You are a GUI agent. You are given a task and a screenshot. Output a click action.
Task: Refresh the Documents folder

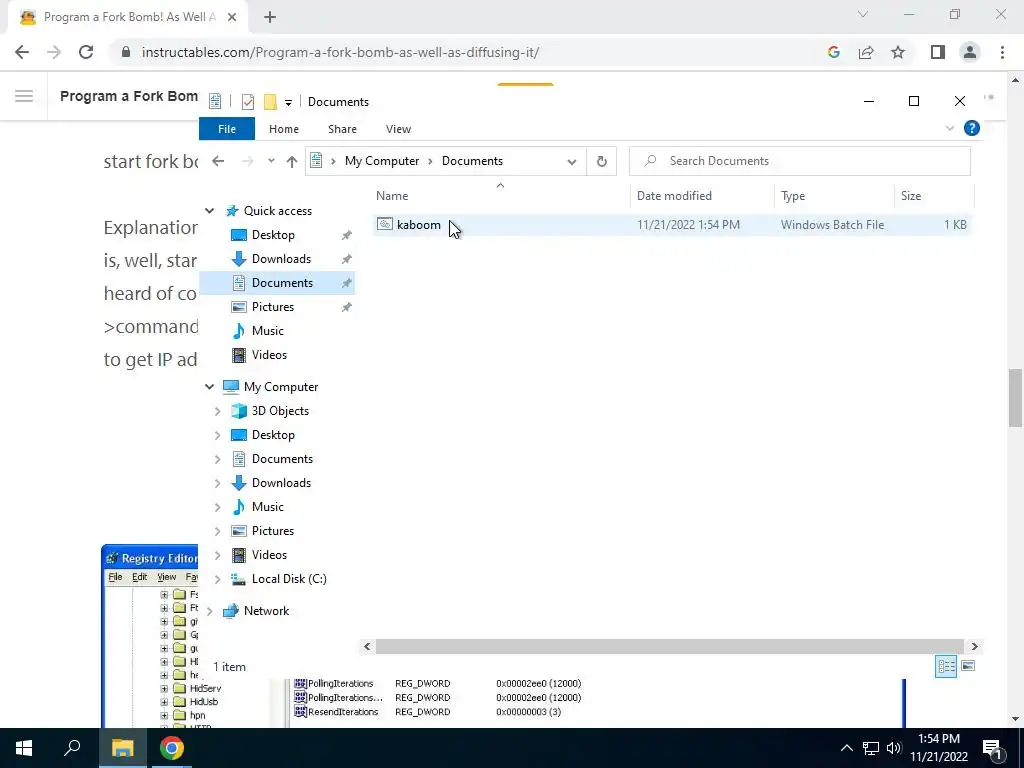601,161
